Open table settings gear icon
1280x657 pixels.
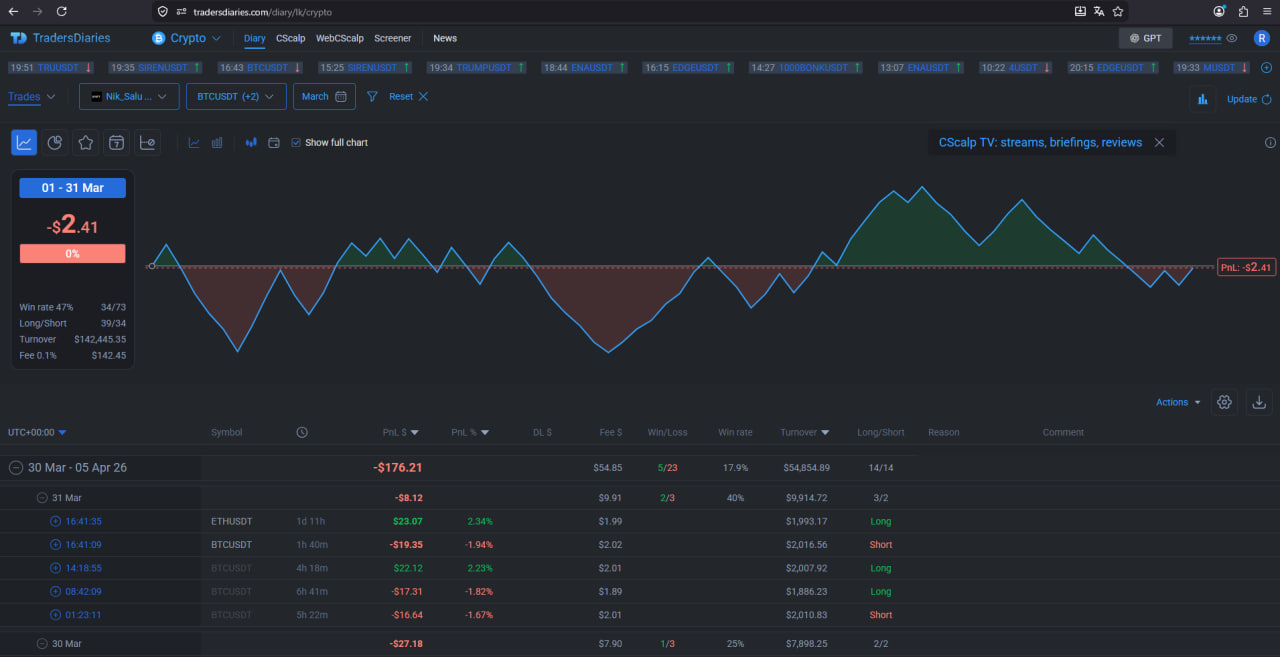coord(1224,402)
